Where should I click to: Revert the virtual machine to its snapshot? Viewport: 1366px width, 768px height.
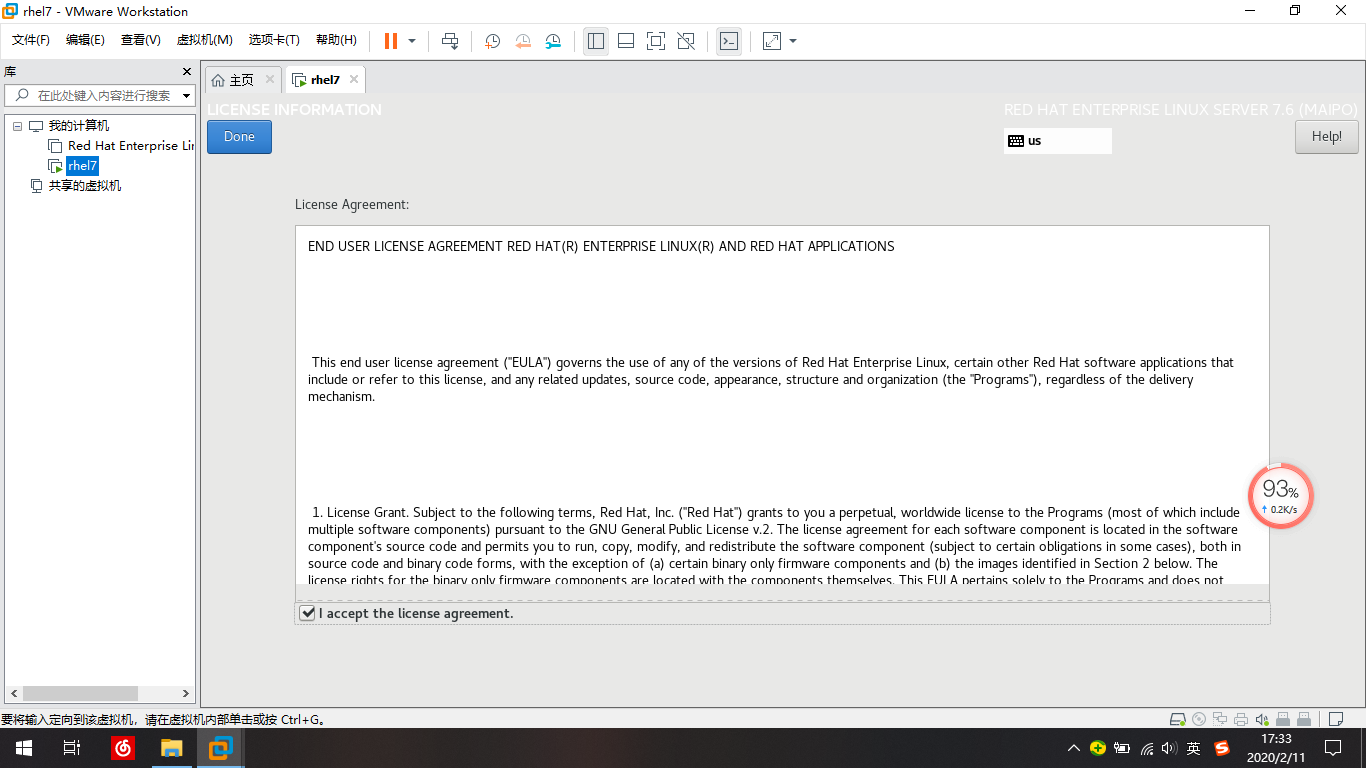(522, 41)
